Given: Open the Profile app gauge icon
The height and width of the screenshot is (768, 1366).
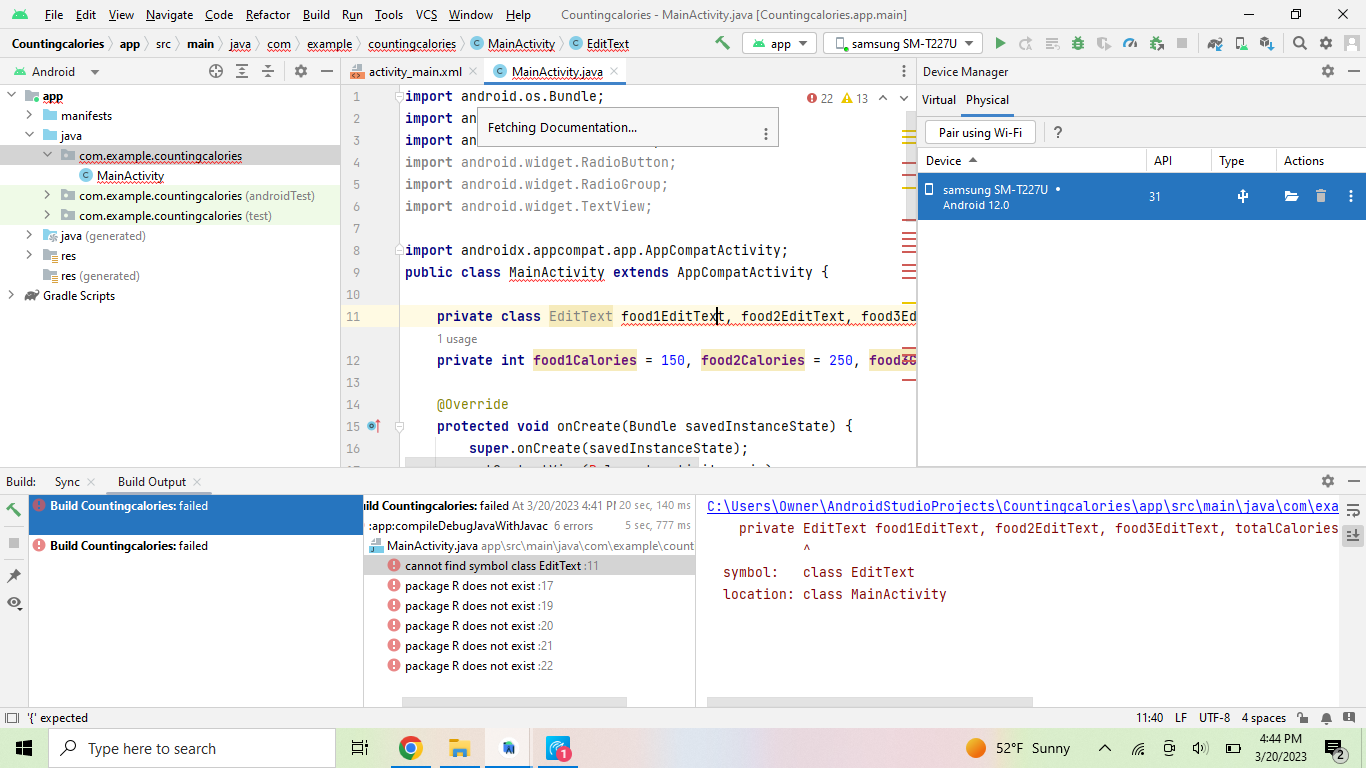Looking at the screenshot, I should 1130,43.
